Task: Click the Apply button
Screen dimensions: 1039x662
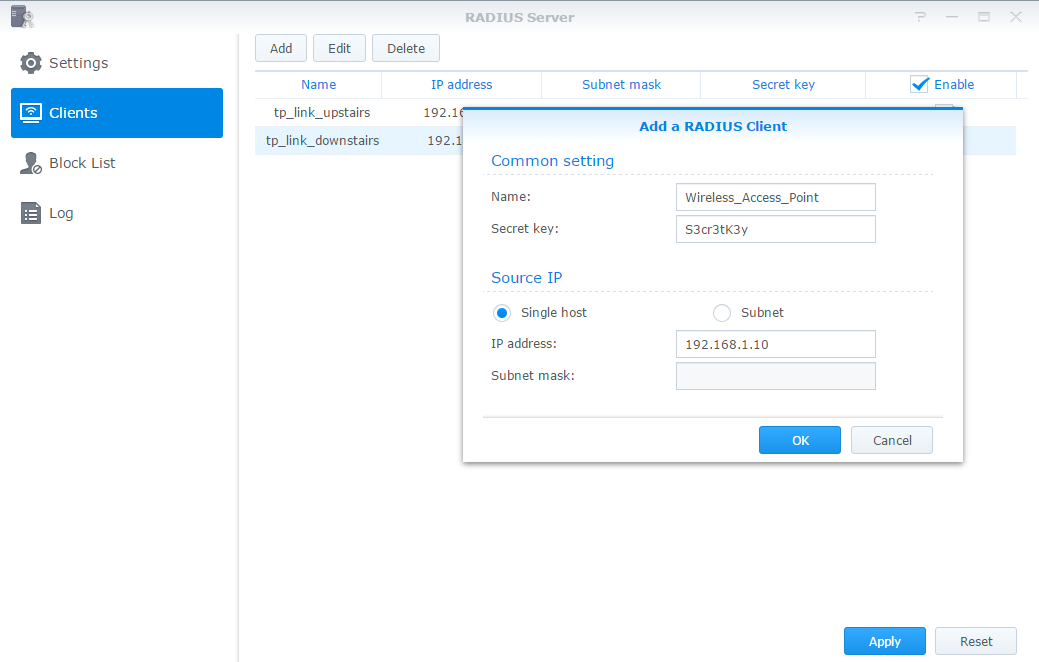Action: click(x=884, y=641)
